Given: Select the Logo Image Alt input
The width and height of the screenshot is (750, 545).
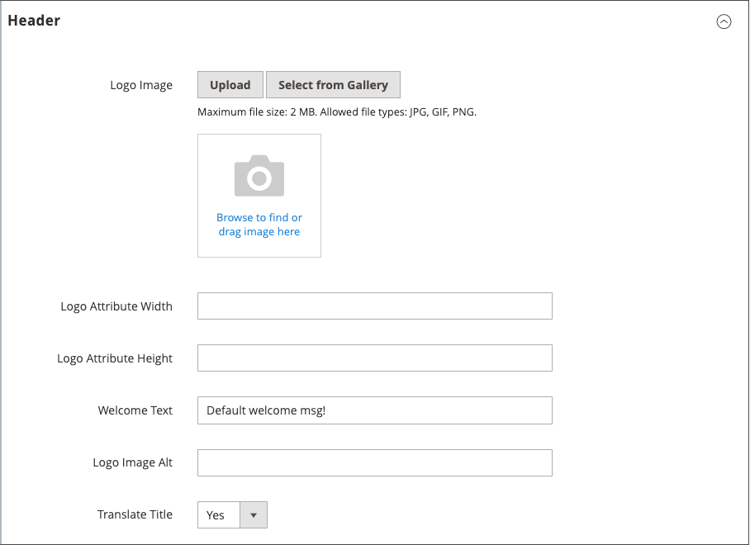Looking at the screenshot, I should [374, 462].
